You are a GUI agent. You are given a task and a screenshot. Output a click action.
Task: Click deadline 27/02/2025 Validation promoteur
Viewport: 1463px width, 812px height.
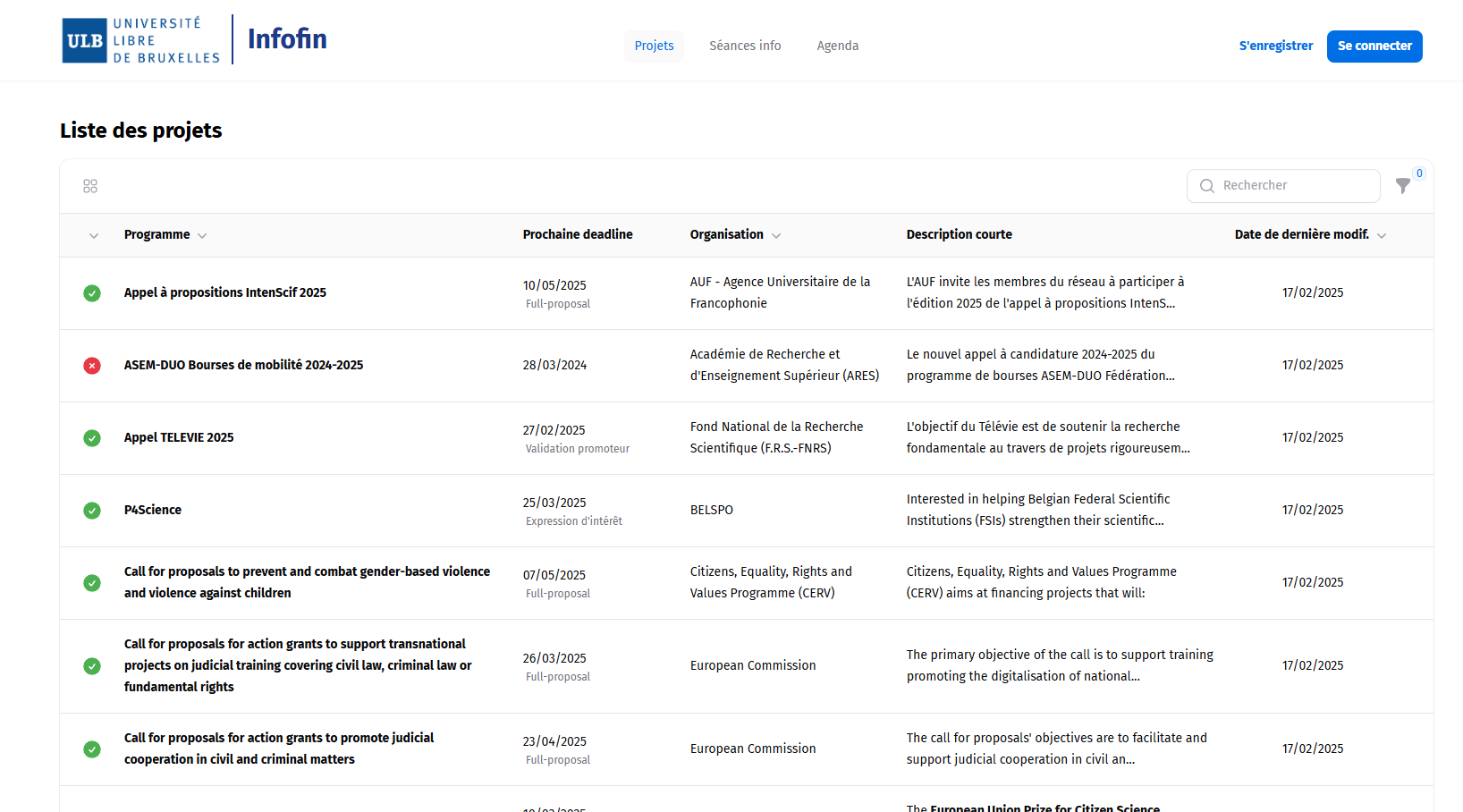pyautogui.click(x=577, y=438)
